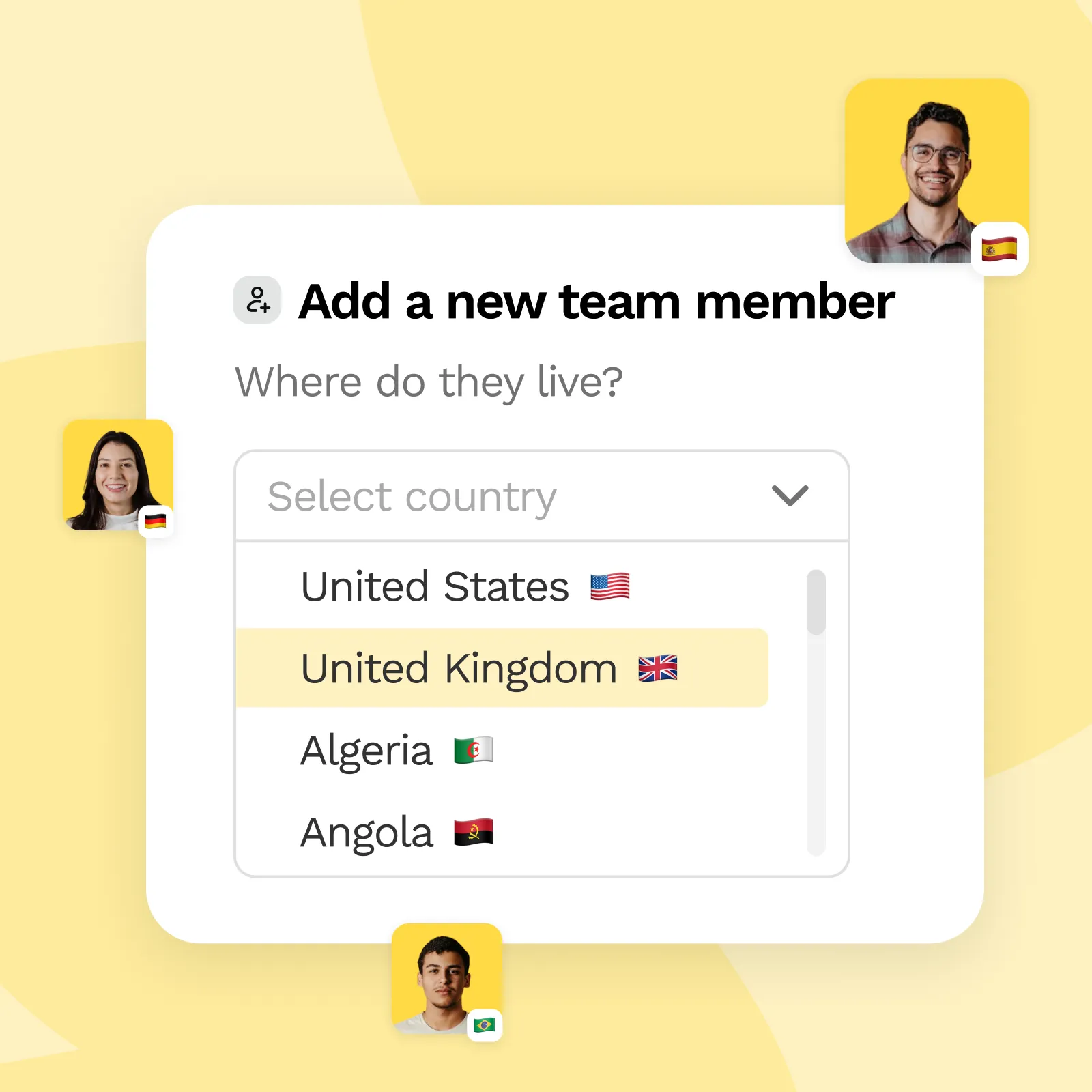
Task: Click the scrollbar track below the thumb
Action: tap(816, 745)
